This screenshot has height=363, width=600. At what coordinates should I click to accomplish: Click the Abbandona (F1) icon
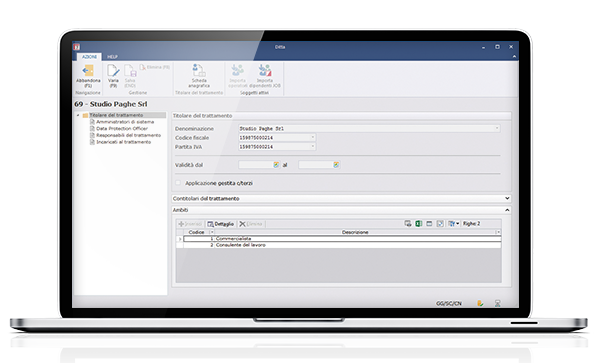88,71
